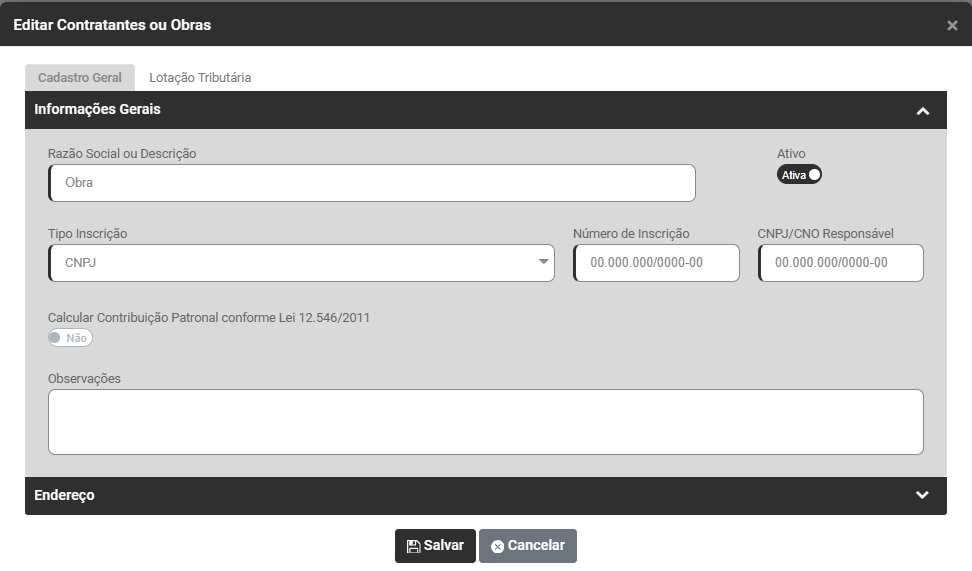Click the Cancelar button

pos(528,546)
